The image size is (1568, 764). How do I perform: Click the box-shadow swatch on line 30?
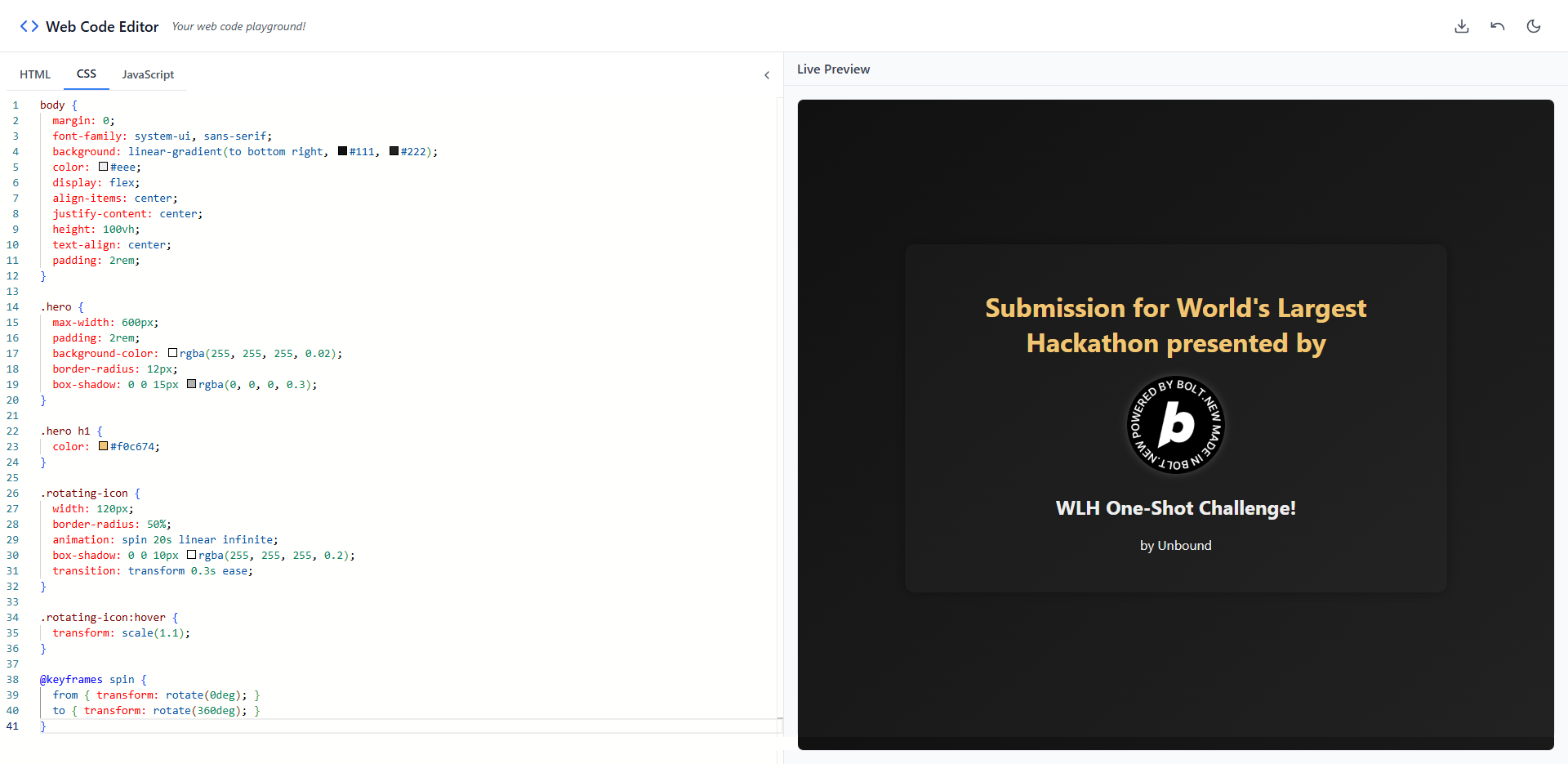pos(192,555)
